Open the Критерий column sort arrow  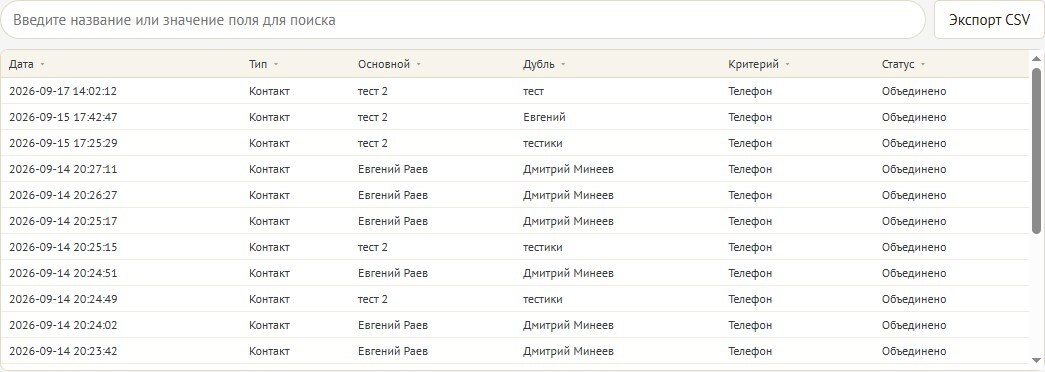pyautogui.click(x=787, y=65)
